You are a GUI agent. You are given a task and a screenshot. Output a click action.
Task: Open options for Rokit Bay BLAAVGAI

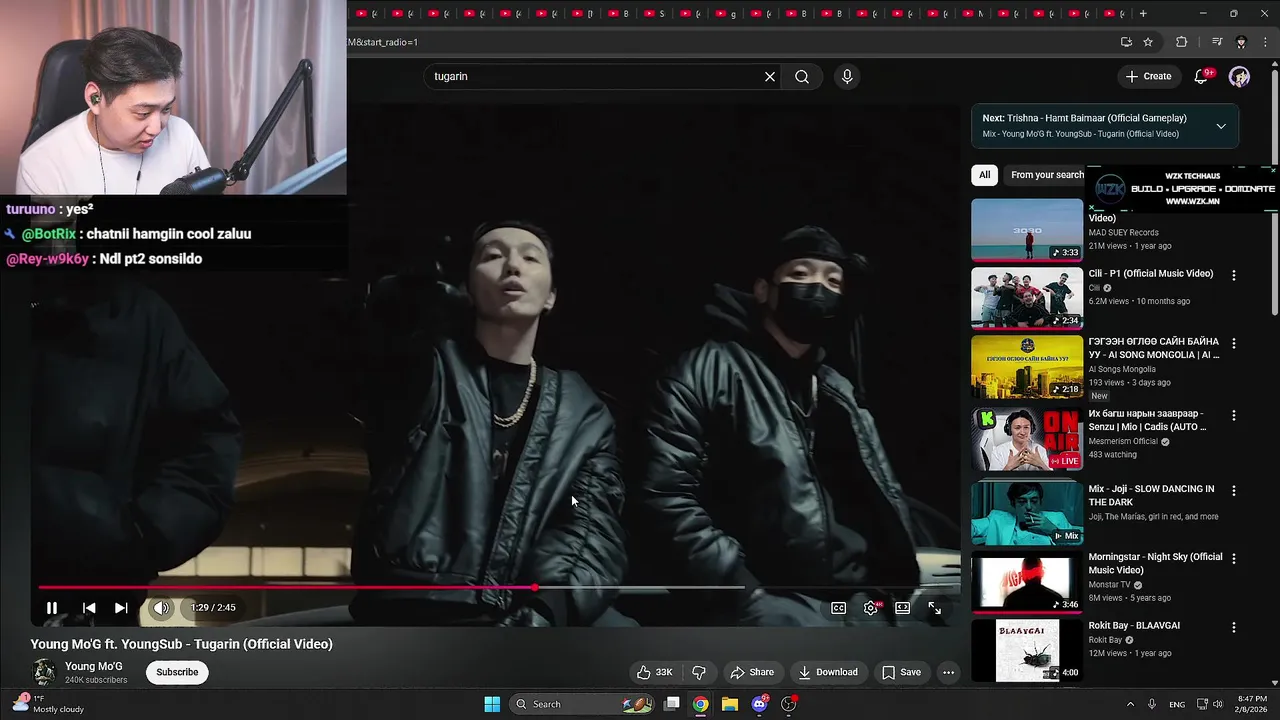tap(1233, 627)
